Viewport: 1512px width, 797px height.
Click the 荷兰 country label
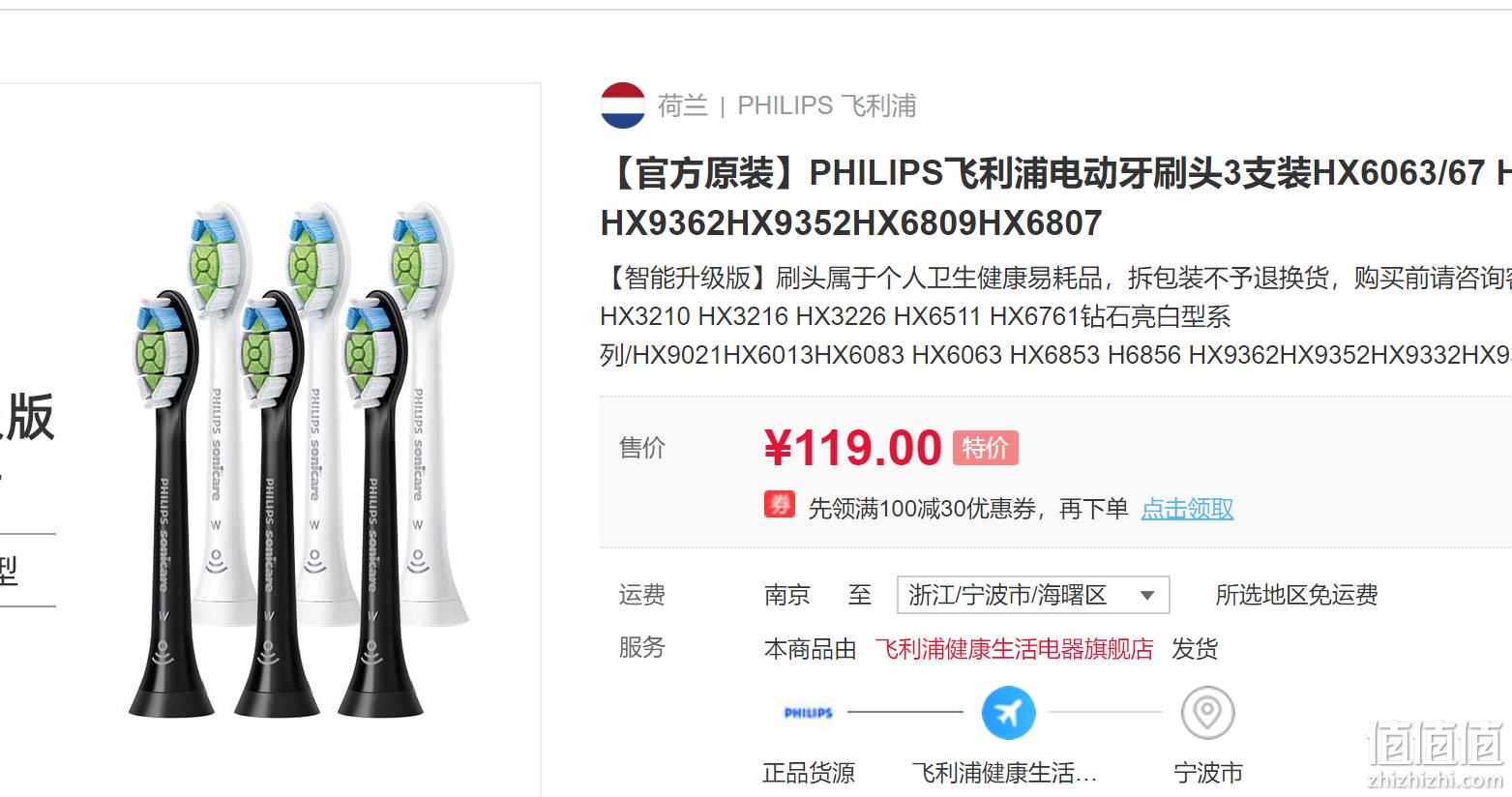[x=683, y=105]
